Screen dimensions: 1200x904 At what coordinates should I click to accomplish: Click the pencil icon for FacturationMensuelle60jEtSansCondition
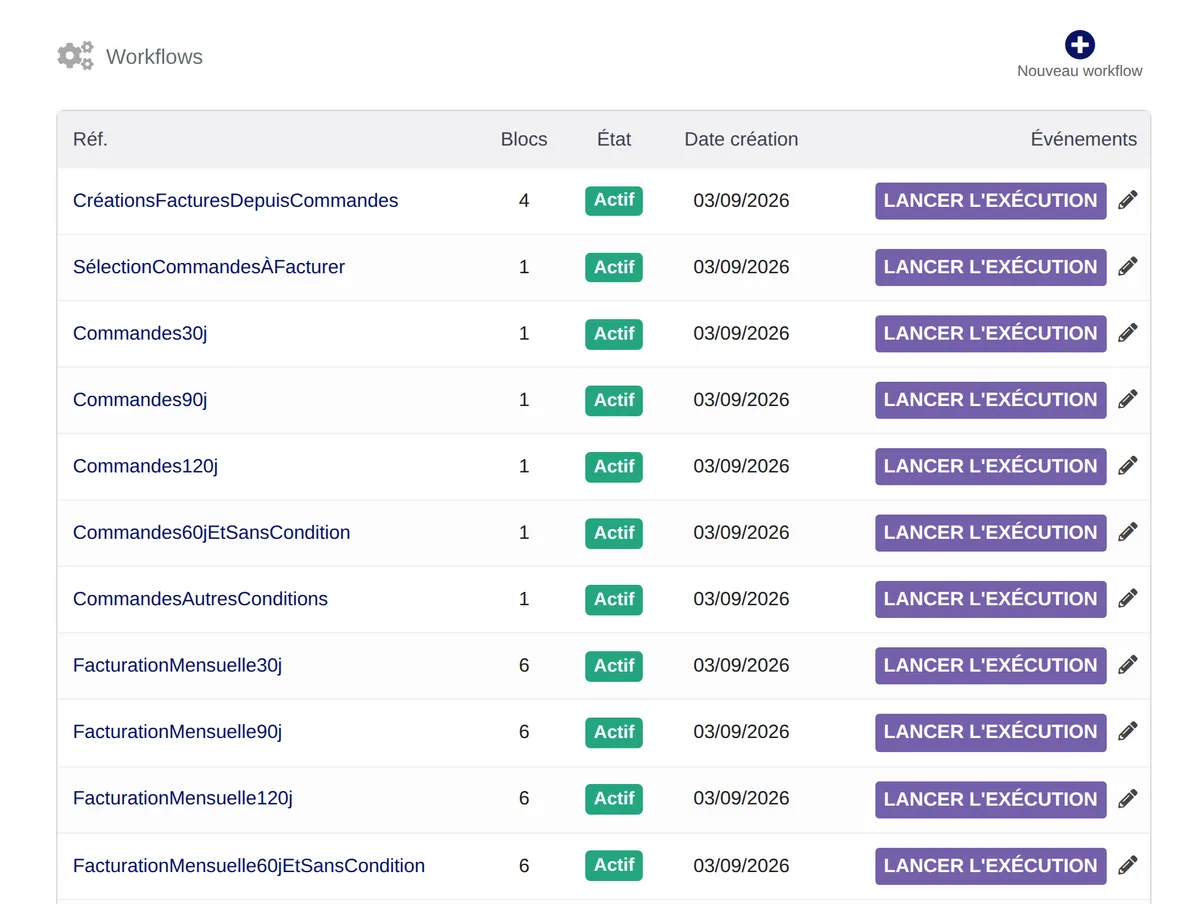click(1127, 865)
